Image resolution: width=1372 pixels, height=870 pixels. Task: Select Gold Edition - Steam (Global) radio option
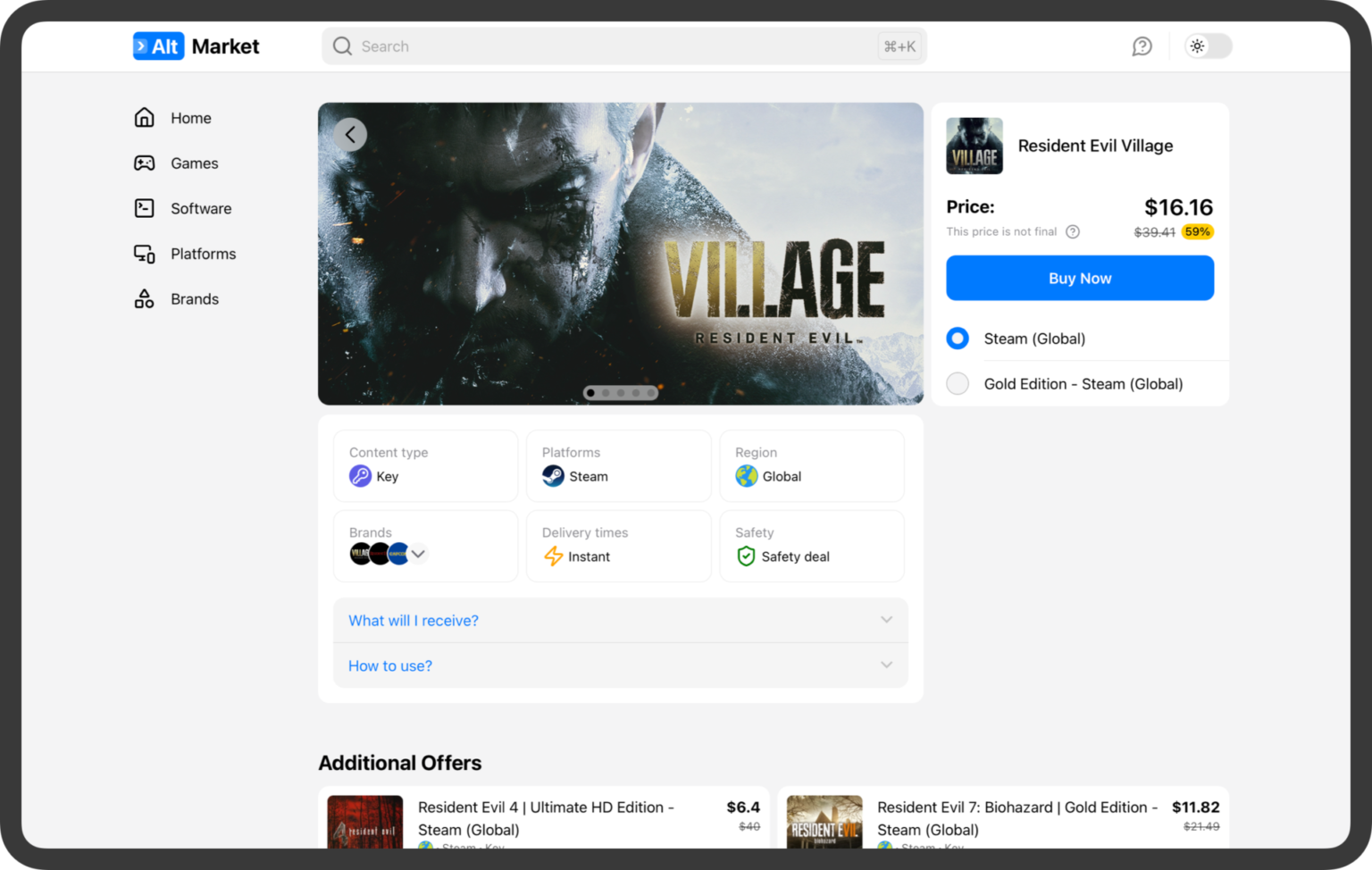point(958,384)
